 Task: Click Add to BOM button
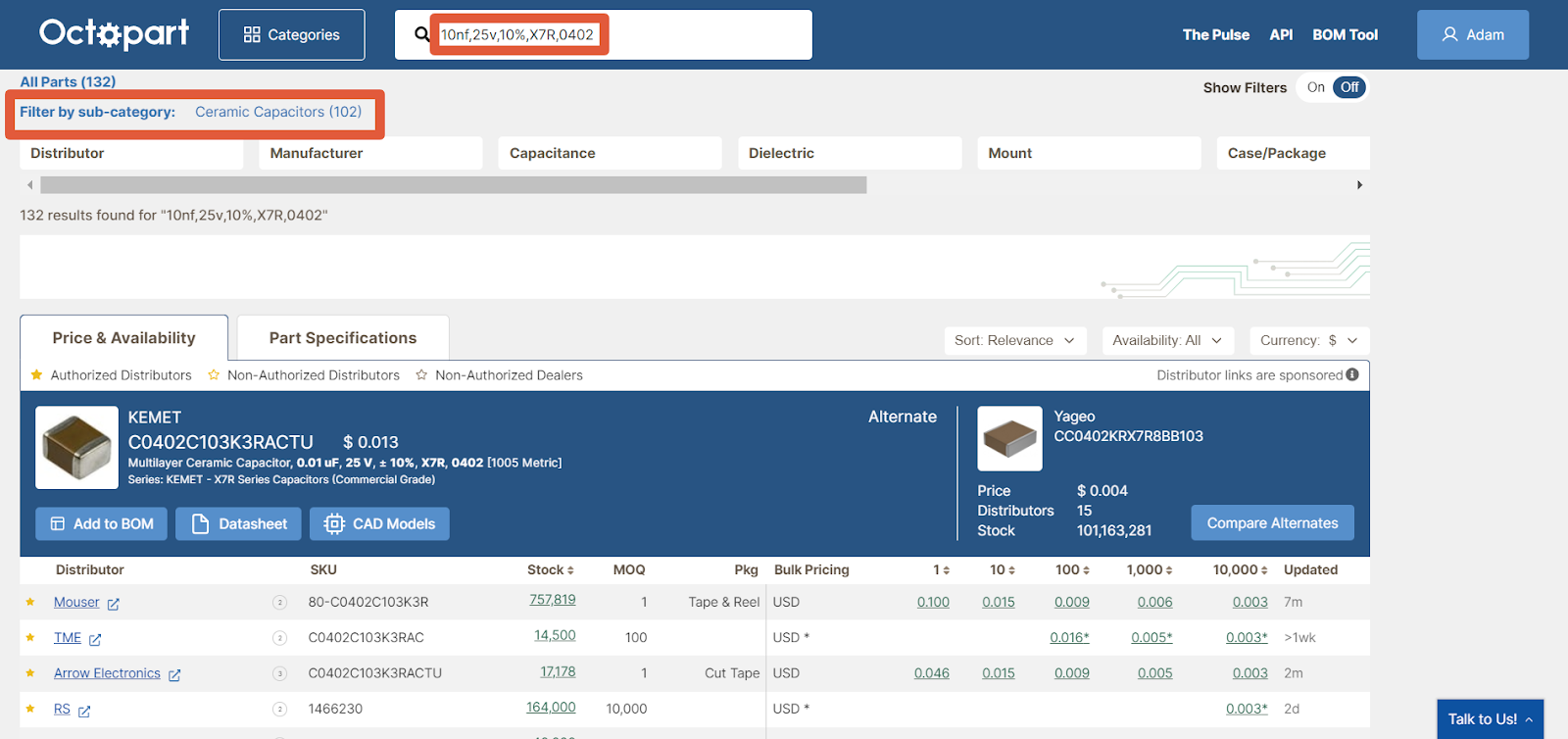click(x=102, y=523)
